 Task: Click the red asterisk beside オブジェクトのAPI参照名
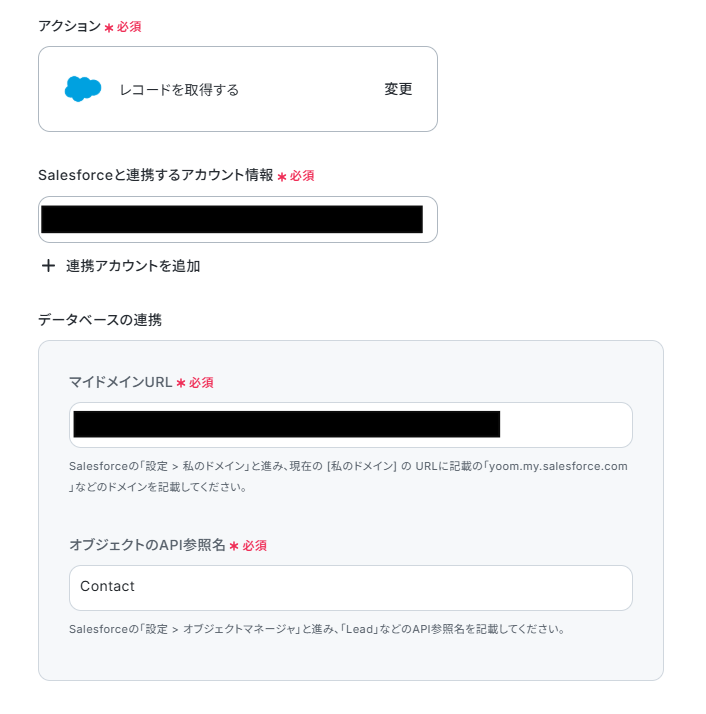pos(234,546)
